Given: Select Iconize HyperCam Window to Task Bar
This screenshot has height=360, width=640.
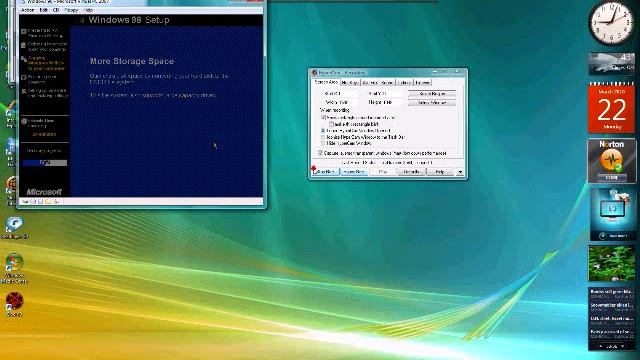Looking at the screenshot, I should pos(323,137).
